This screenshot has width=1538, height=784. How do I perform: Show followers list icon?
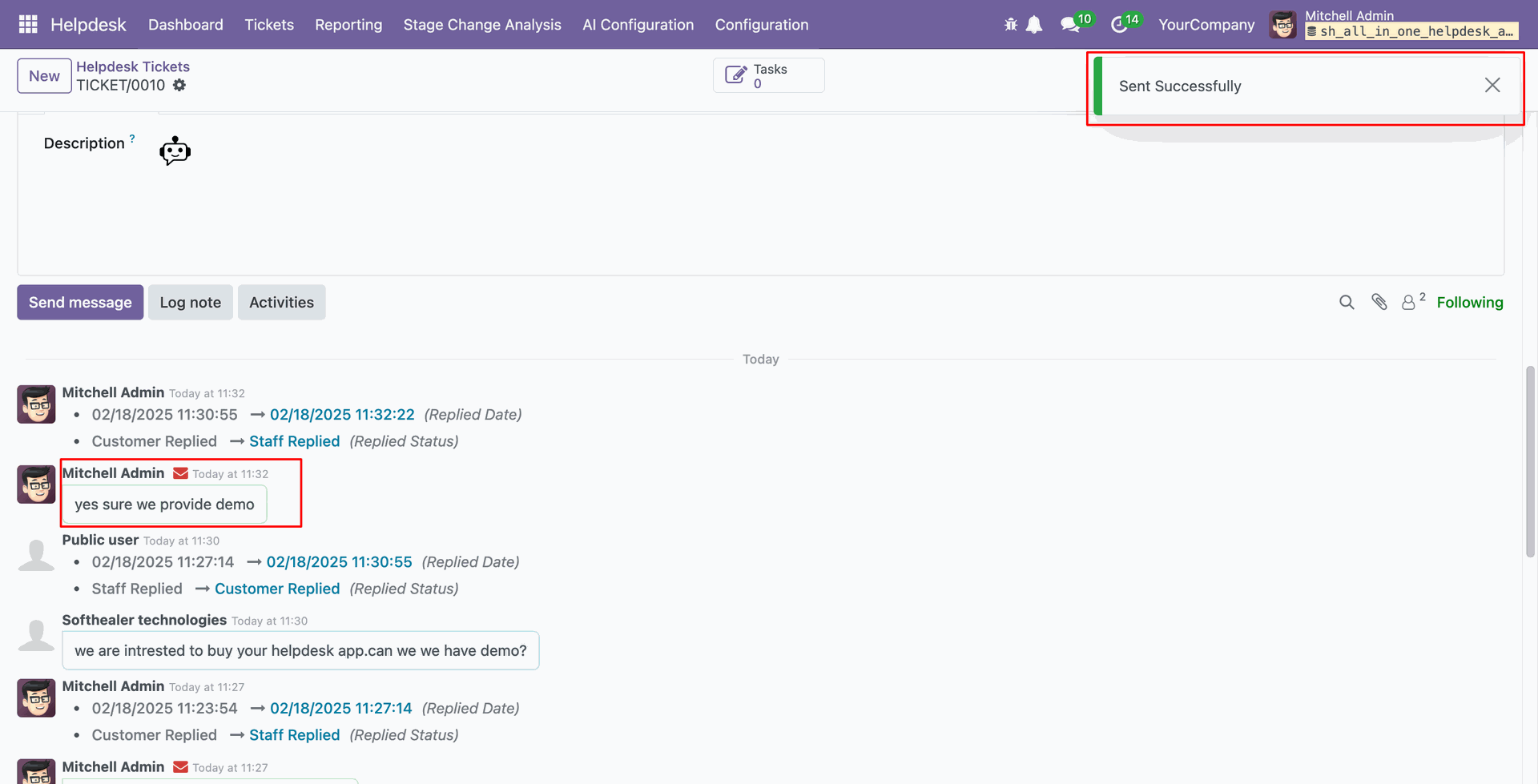pyautogui.click(x=1412, y=301)
